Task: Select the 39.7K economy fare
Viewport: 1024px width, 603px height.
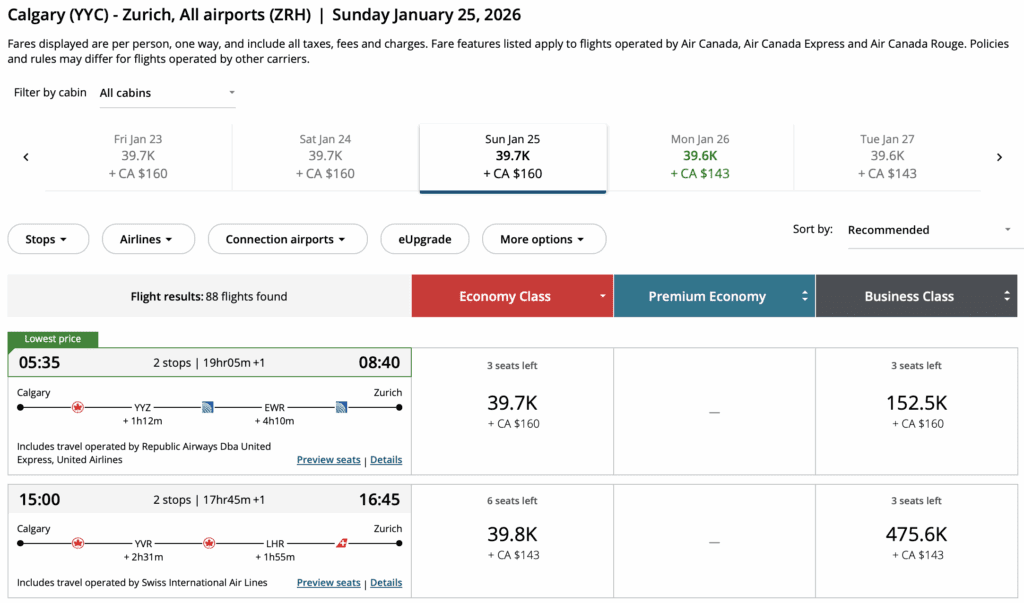Action: (513, 410)
